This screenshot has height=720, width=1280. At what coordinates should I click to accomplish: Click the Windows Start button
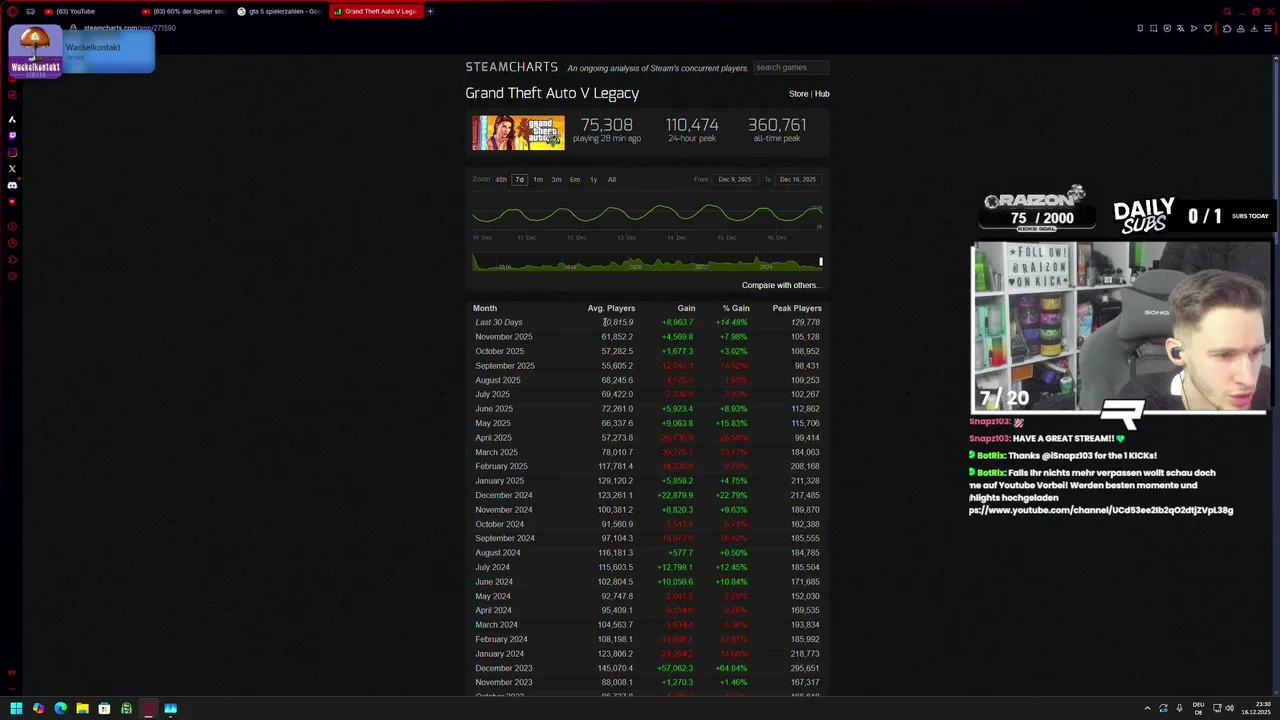(16, 708)
